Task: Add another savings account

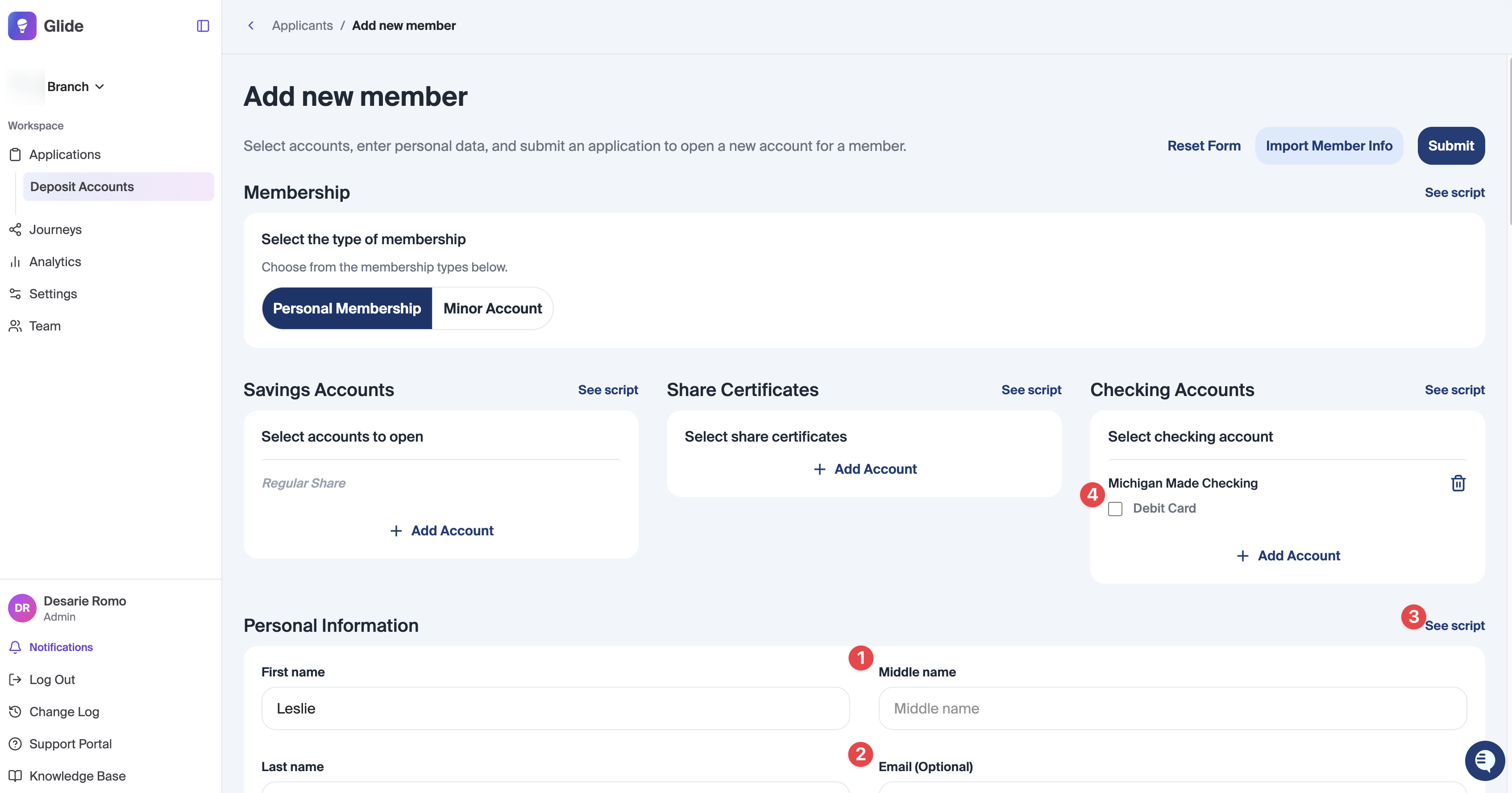Action: 441,530
